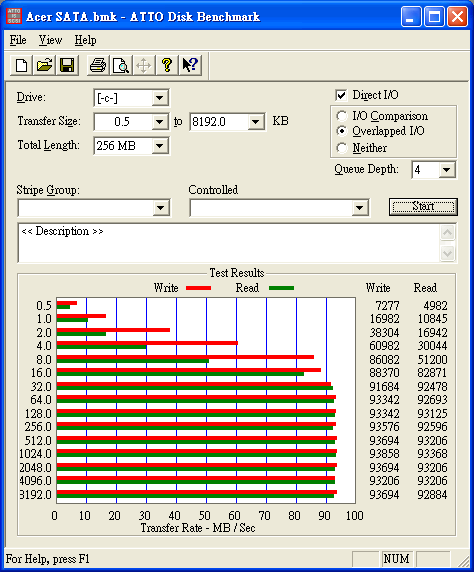Open a benchmark file via folder icon
Viewport: 474px width, 572px height.
point(44,66)
